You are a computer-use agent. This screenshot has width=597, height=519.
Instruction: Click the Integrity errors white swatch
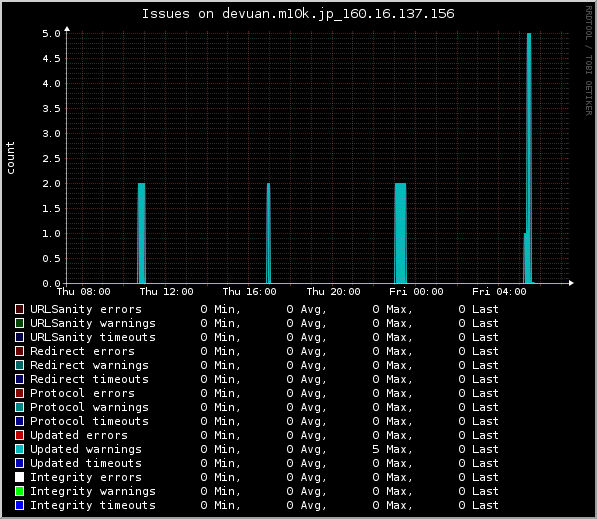point(19,477)
